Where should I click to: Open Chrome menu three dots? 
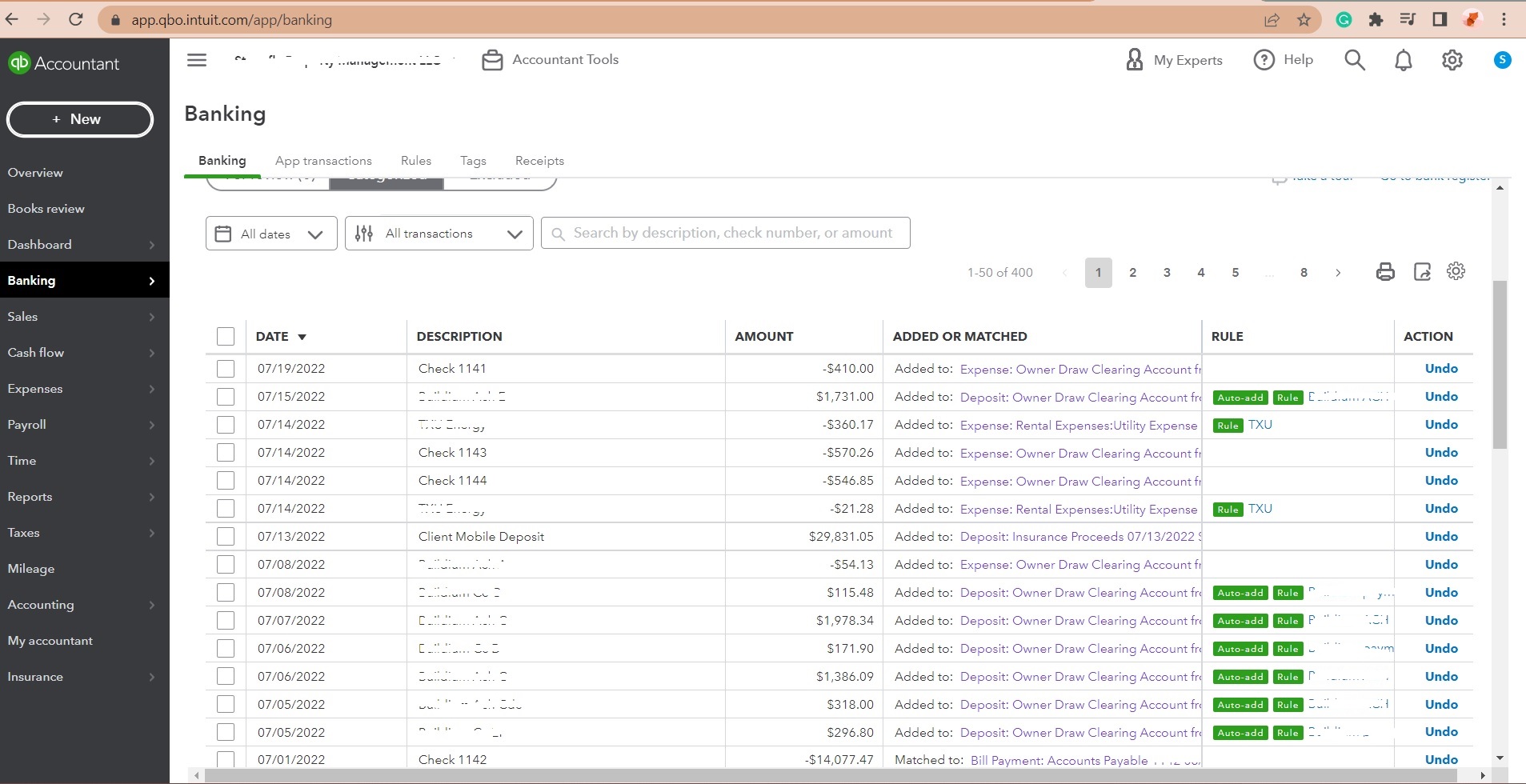[x=1504, y=20]
